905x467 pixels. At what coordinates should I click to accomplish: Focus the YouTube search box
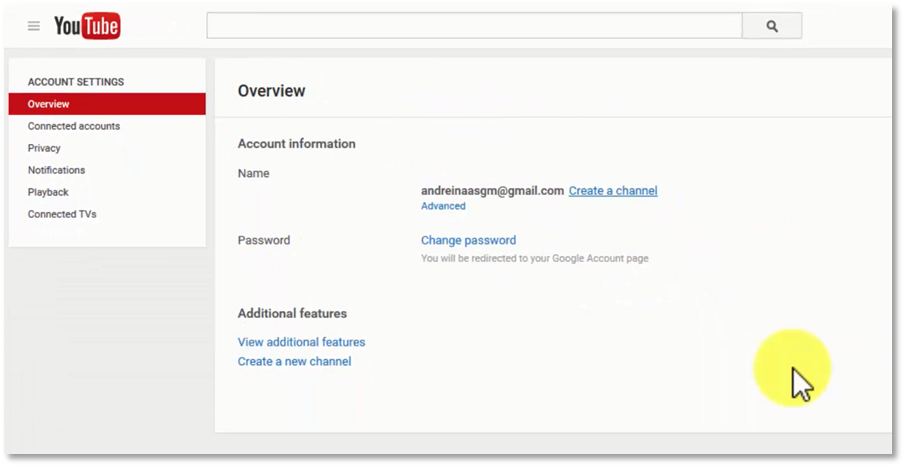[x=474, y=26]
